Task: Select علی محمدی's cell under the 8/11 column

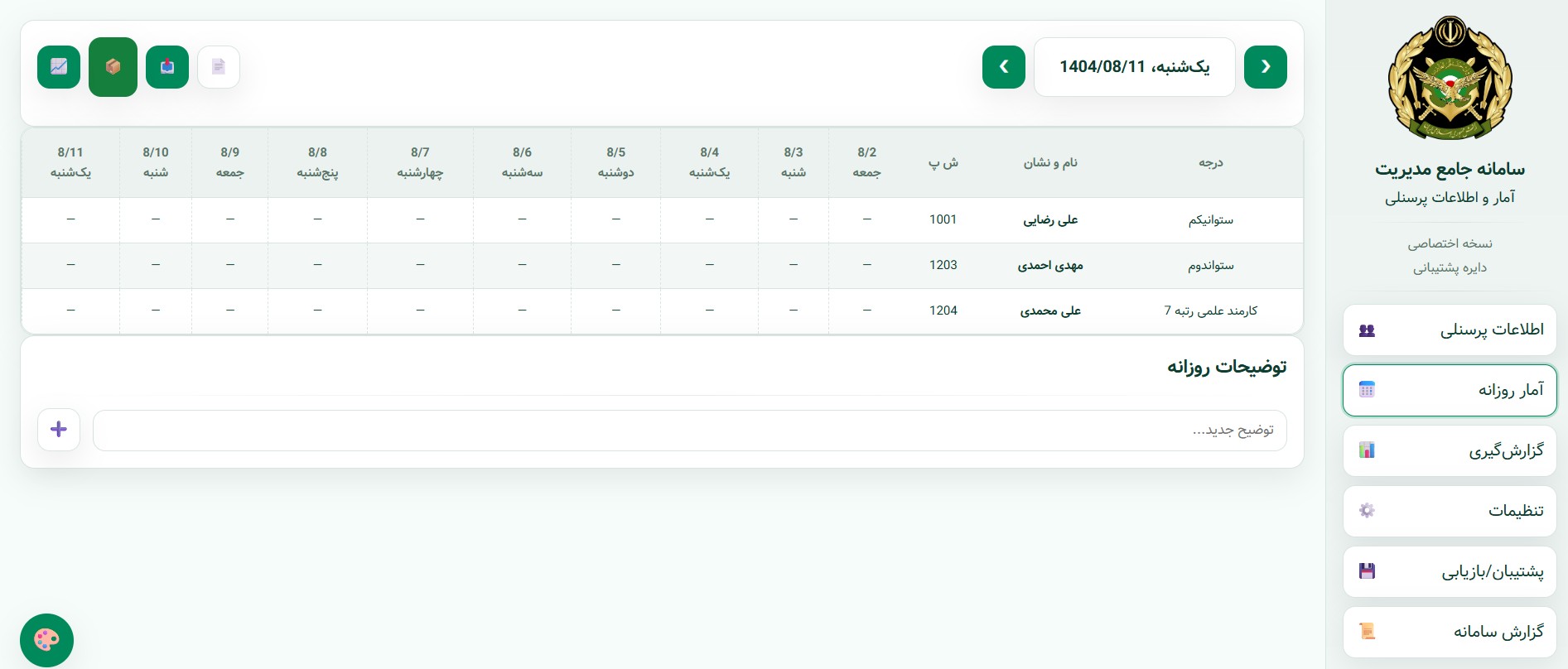Action: click(70, 310)
